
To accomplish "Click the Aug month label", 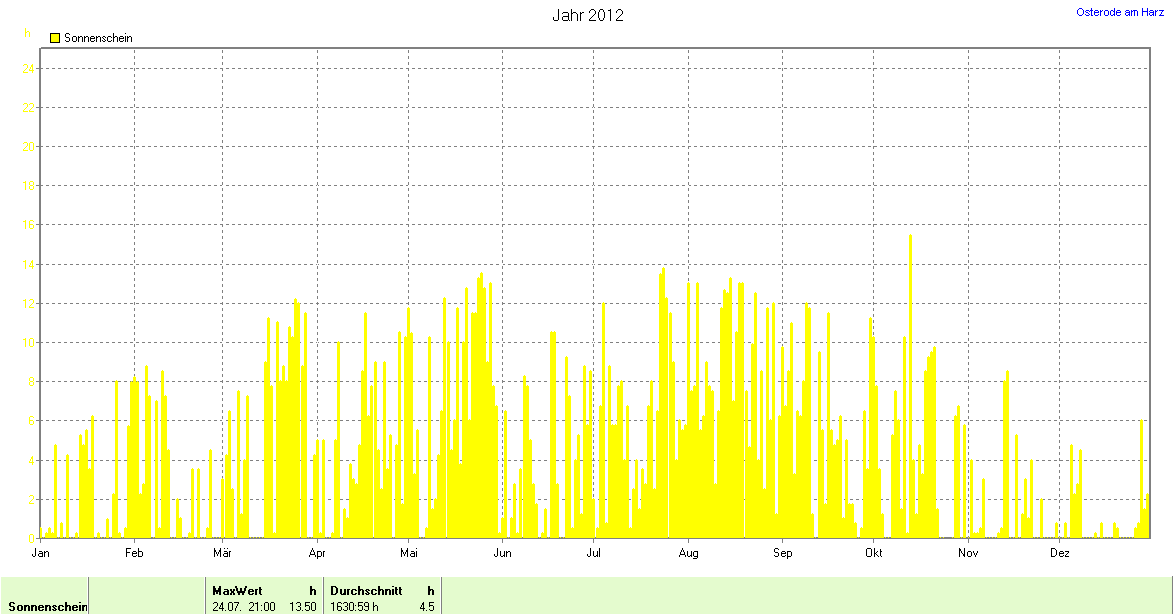I will click(688, 552).
